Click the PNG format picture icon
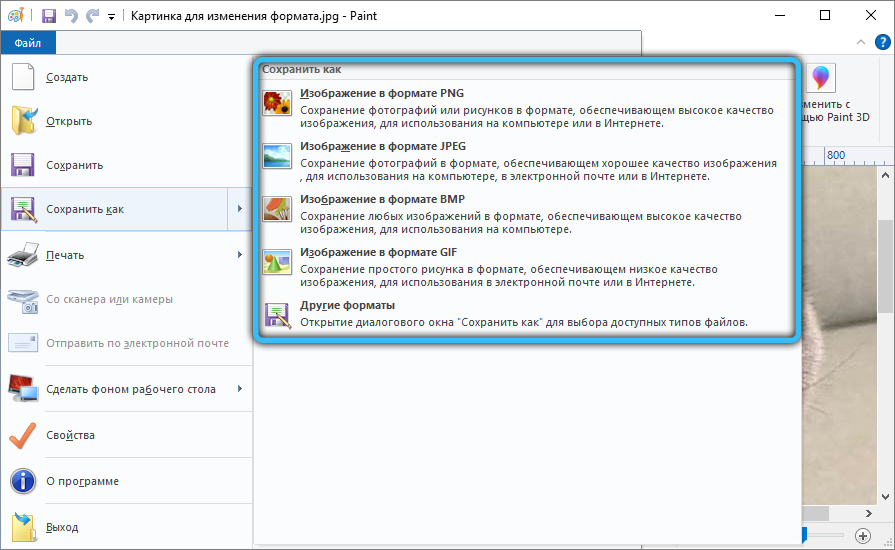The height and width of the screenshot is (550, 895). 276,103
